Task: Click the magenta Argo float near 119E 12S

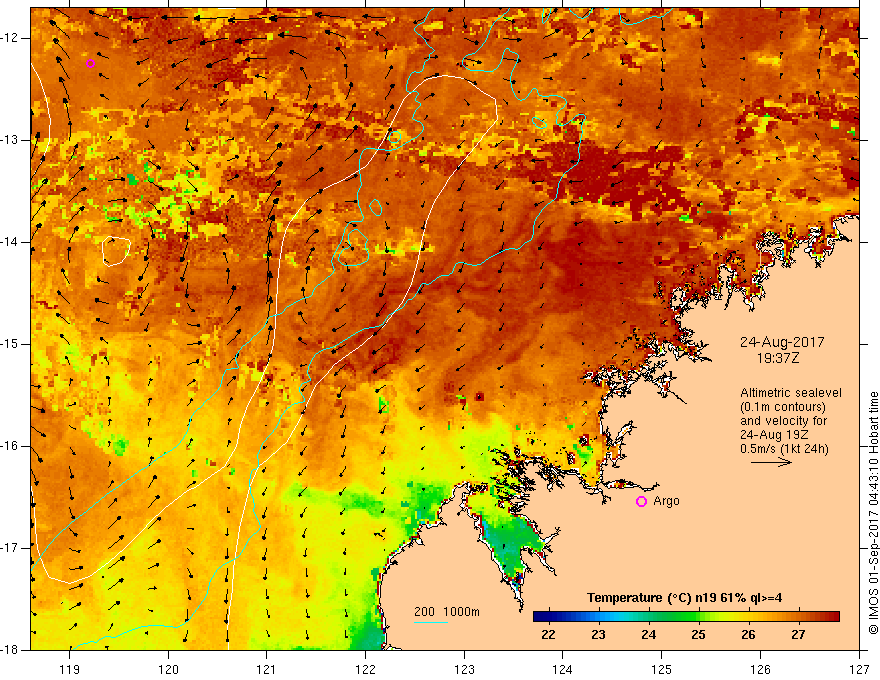Action: (90, 63)
